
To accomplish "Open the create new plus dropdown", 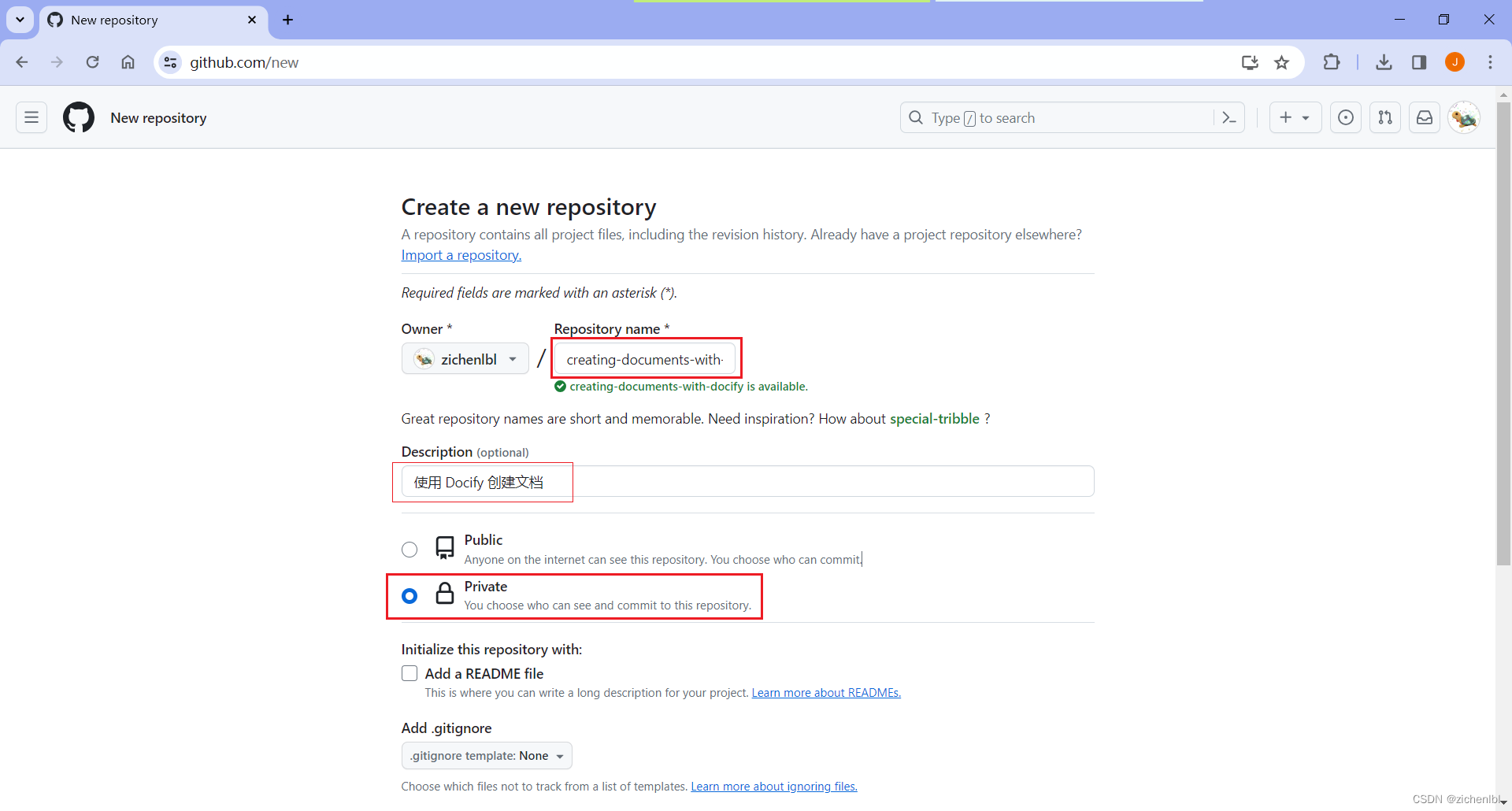I will tap(1295, 117).
